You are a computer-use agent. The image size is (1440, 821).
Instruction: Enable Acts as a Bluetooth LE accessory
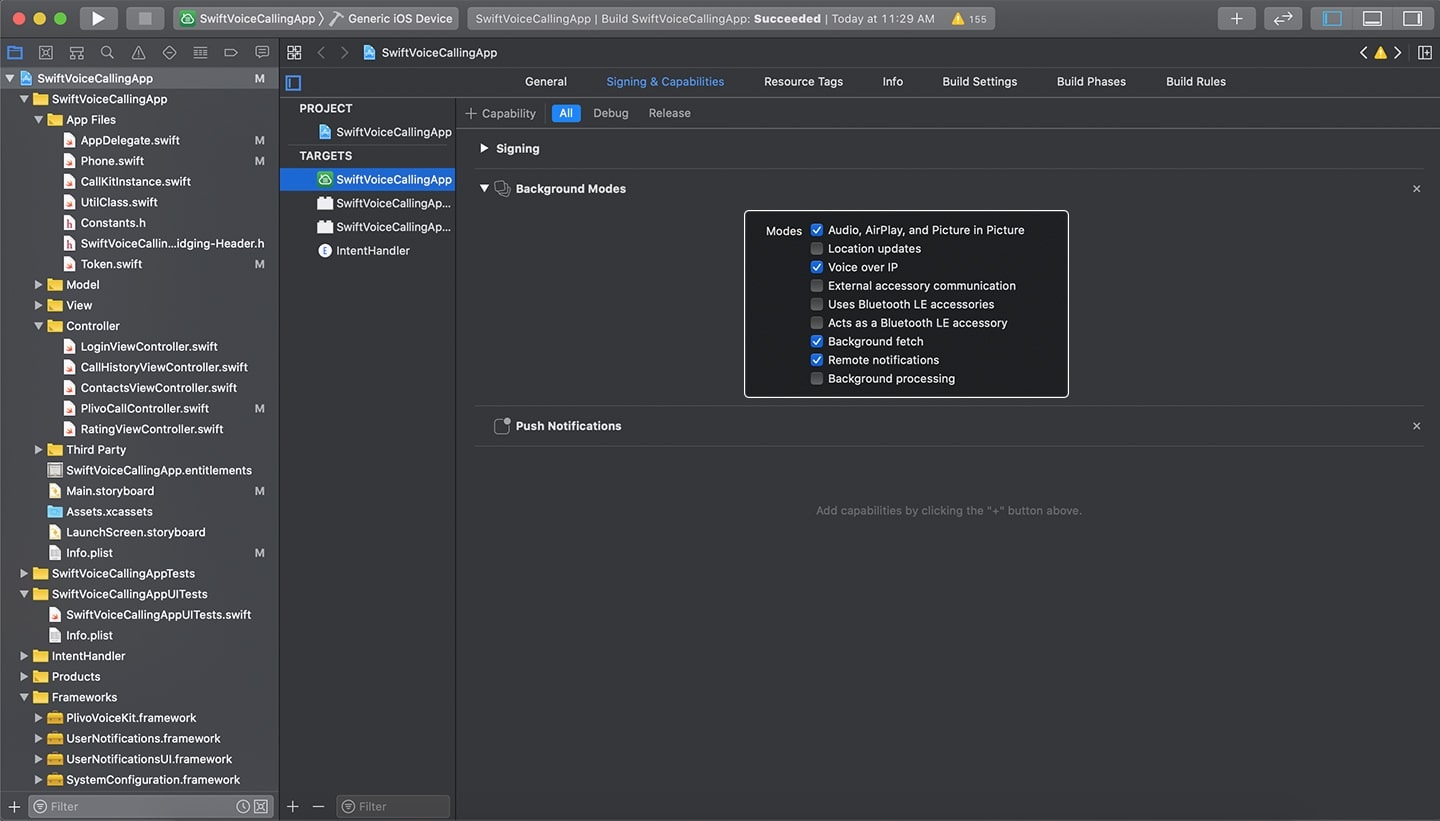tap(817, 323)
